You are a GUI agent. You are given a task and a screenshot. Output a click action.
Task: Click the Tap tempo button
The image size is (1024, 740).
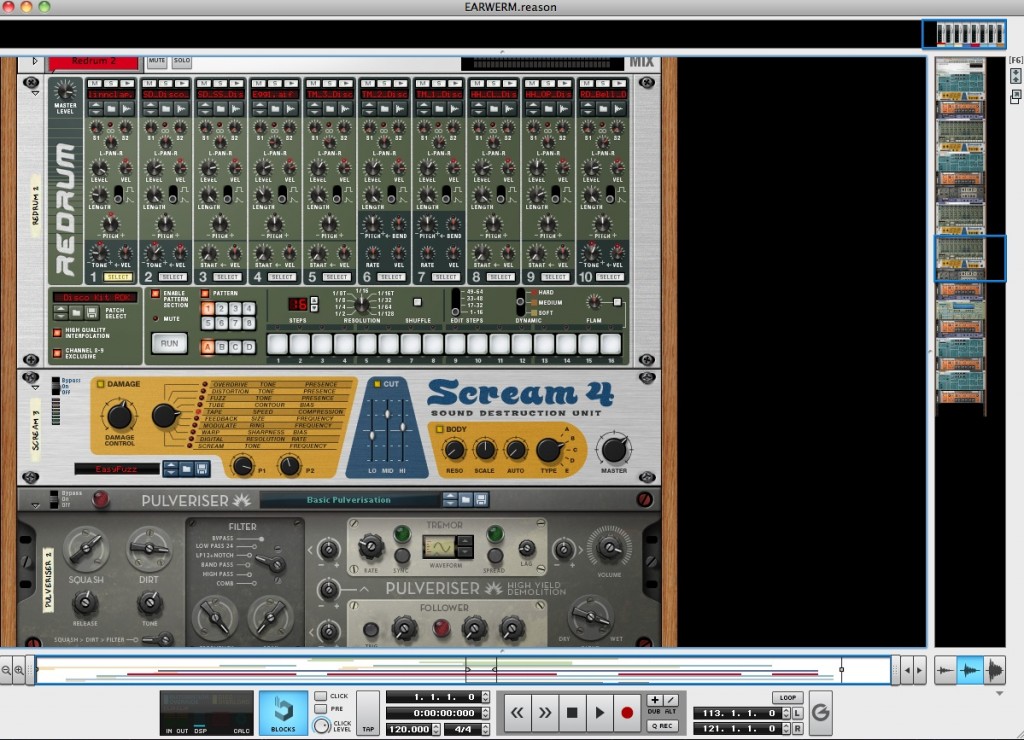[368, 713]
